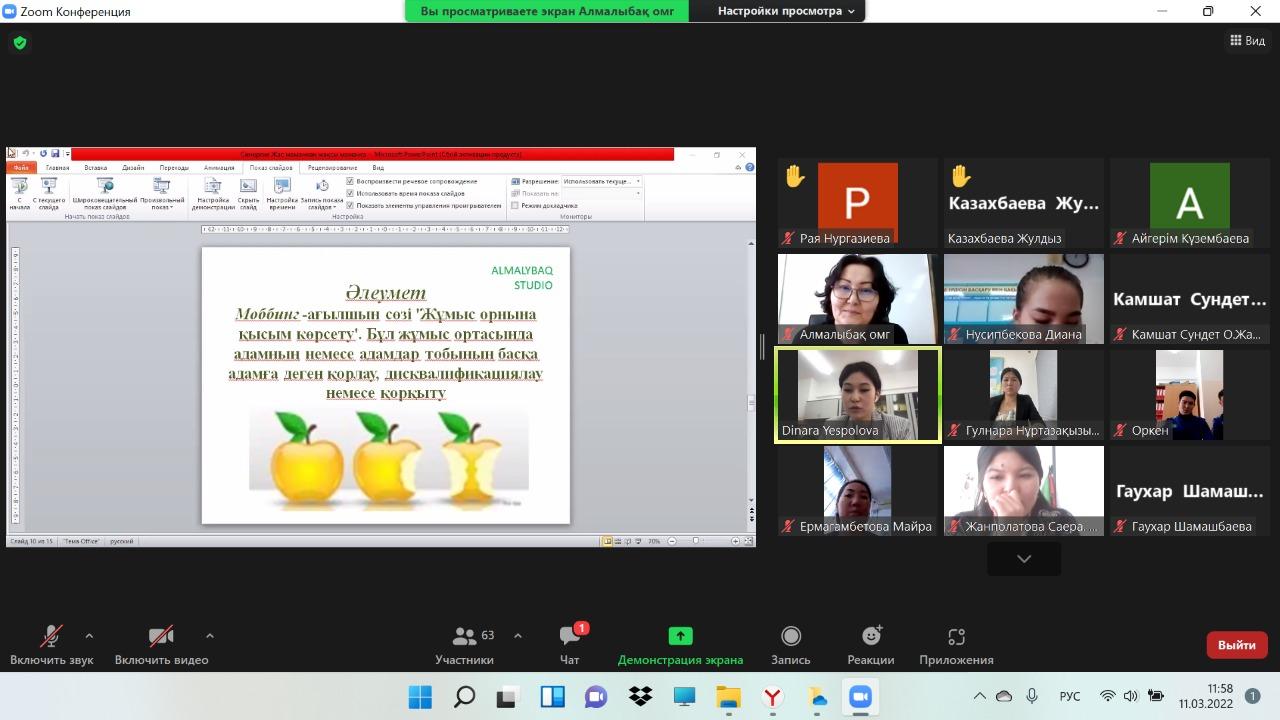This screenshot has width=1280, height=720.
Task: Open the Чат chat panel
Action: tap(570, 644)
